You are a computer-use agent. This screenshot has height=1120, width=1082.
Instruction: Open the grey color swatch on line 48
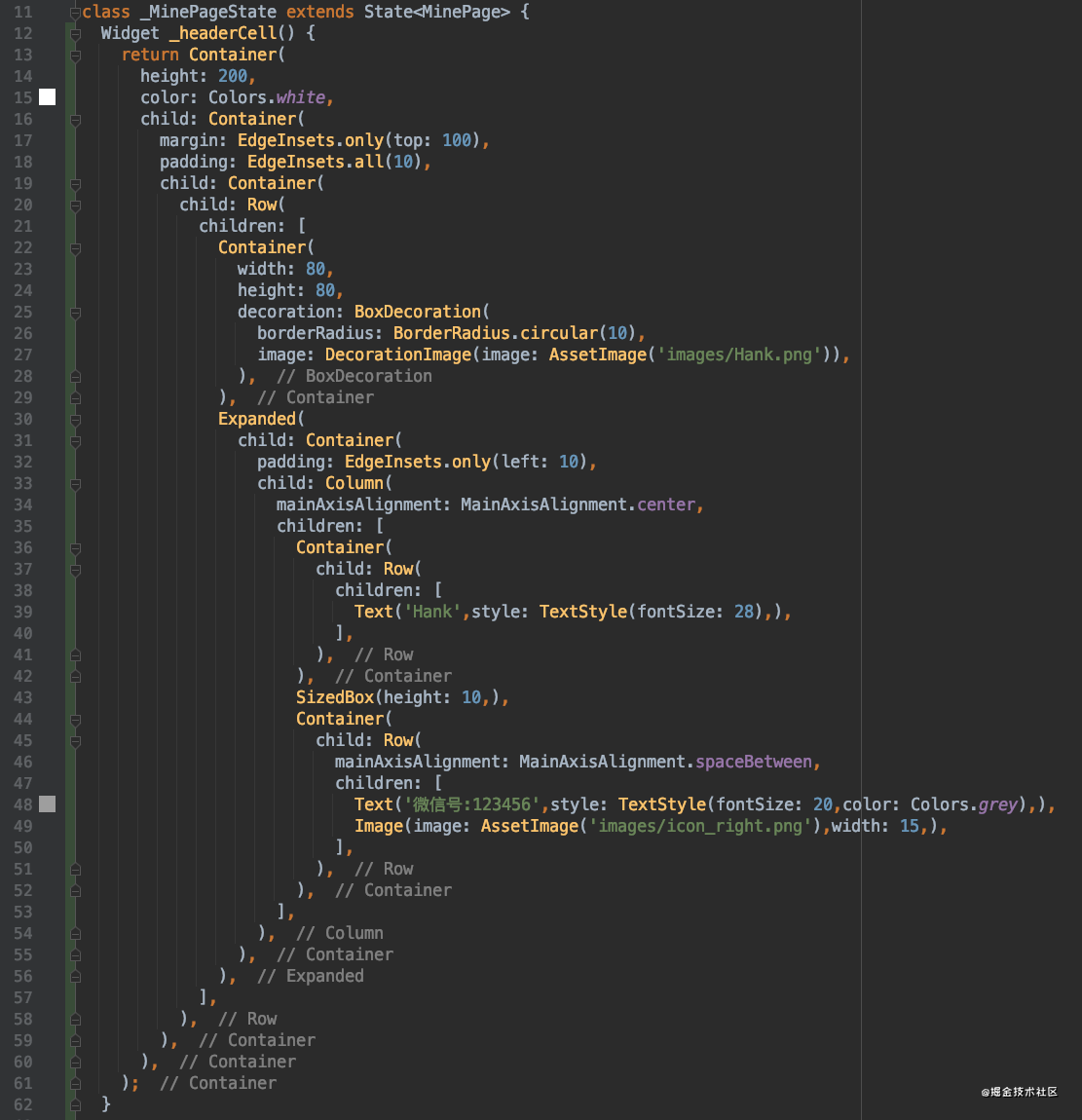pos(47,804)
